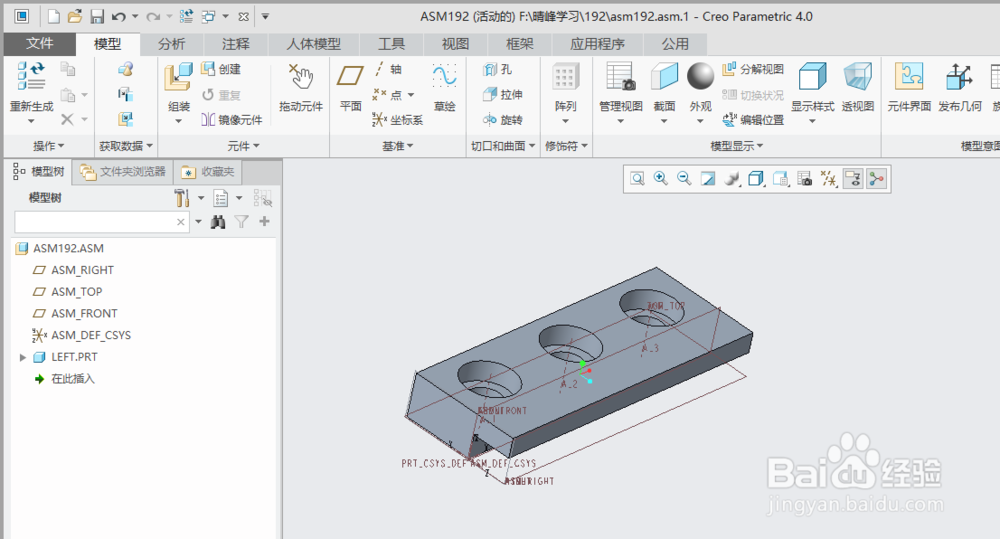
Task: Expand the 切口和曲面 group dropdown
Action: coord(503,146)
